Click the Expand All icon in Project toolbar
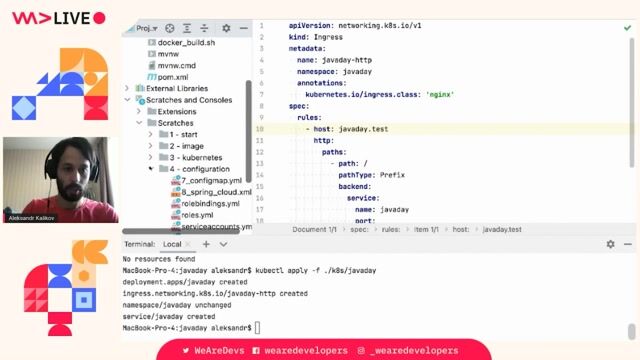Viewport: 640px width, 360px height. pyautogui.click(x=187, y=28)
